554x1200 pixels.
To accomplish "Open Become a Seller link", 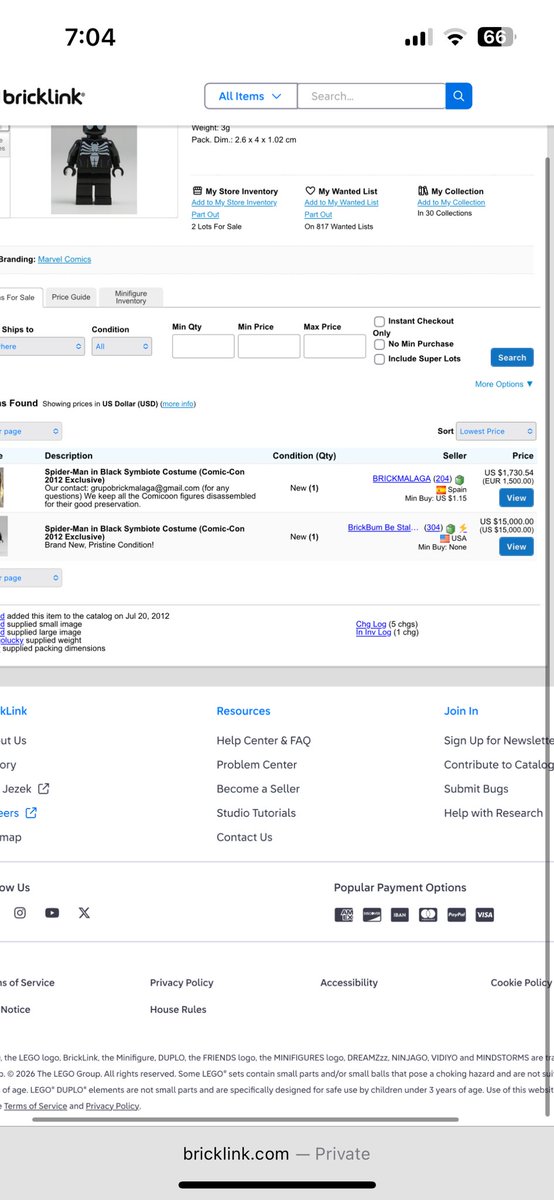I will [x=258, y=789].
